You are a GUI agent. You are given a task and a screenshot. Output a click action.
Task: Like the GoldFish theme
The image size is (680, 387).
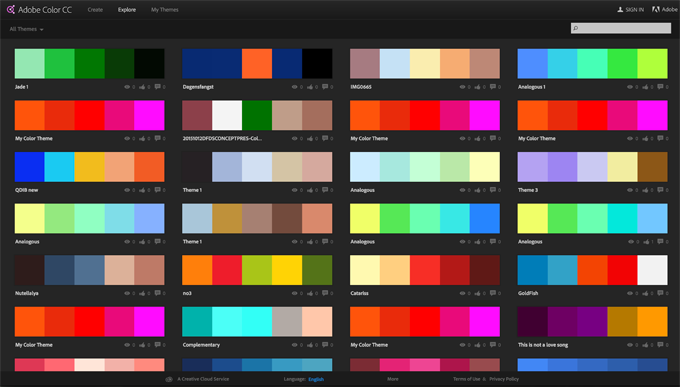(x=645, y=293)
